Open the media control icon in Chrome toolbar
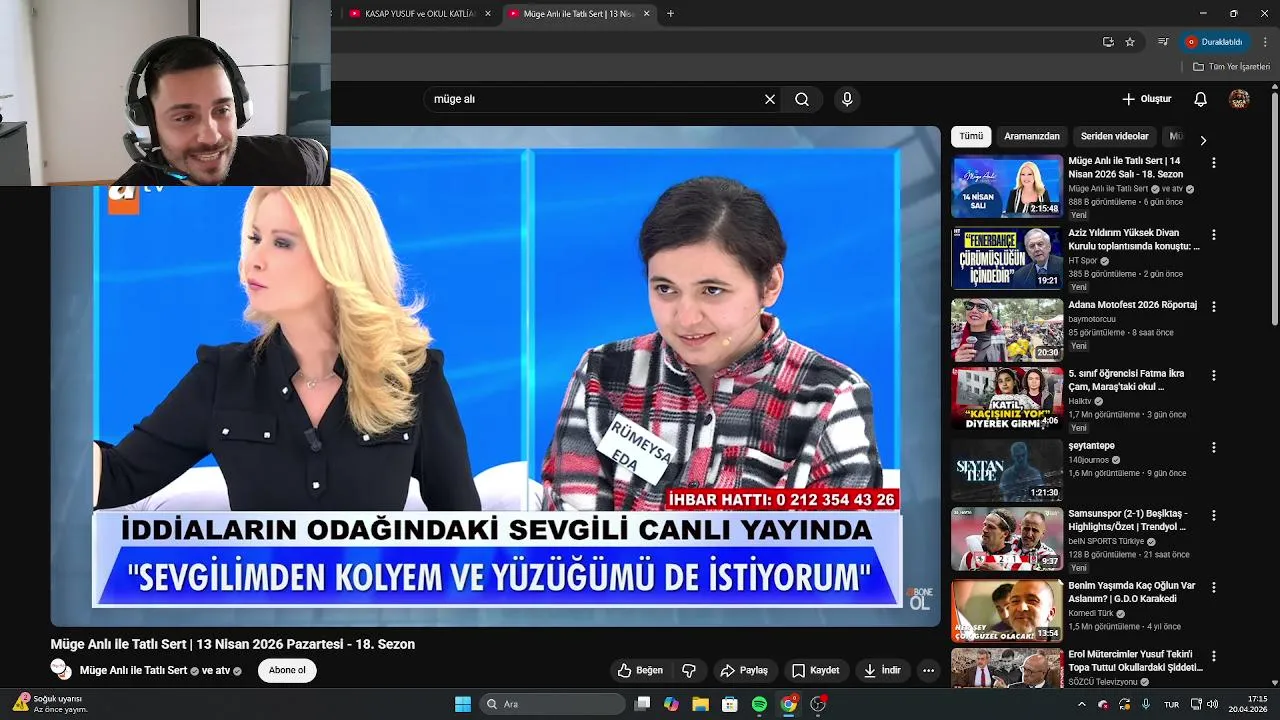1280x720 pixels. point(1163,42)
